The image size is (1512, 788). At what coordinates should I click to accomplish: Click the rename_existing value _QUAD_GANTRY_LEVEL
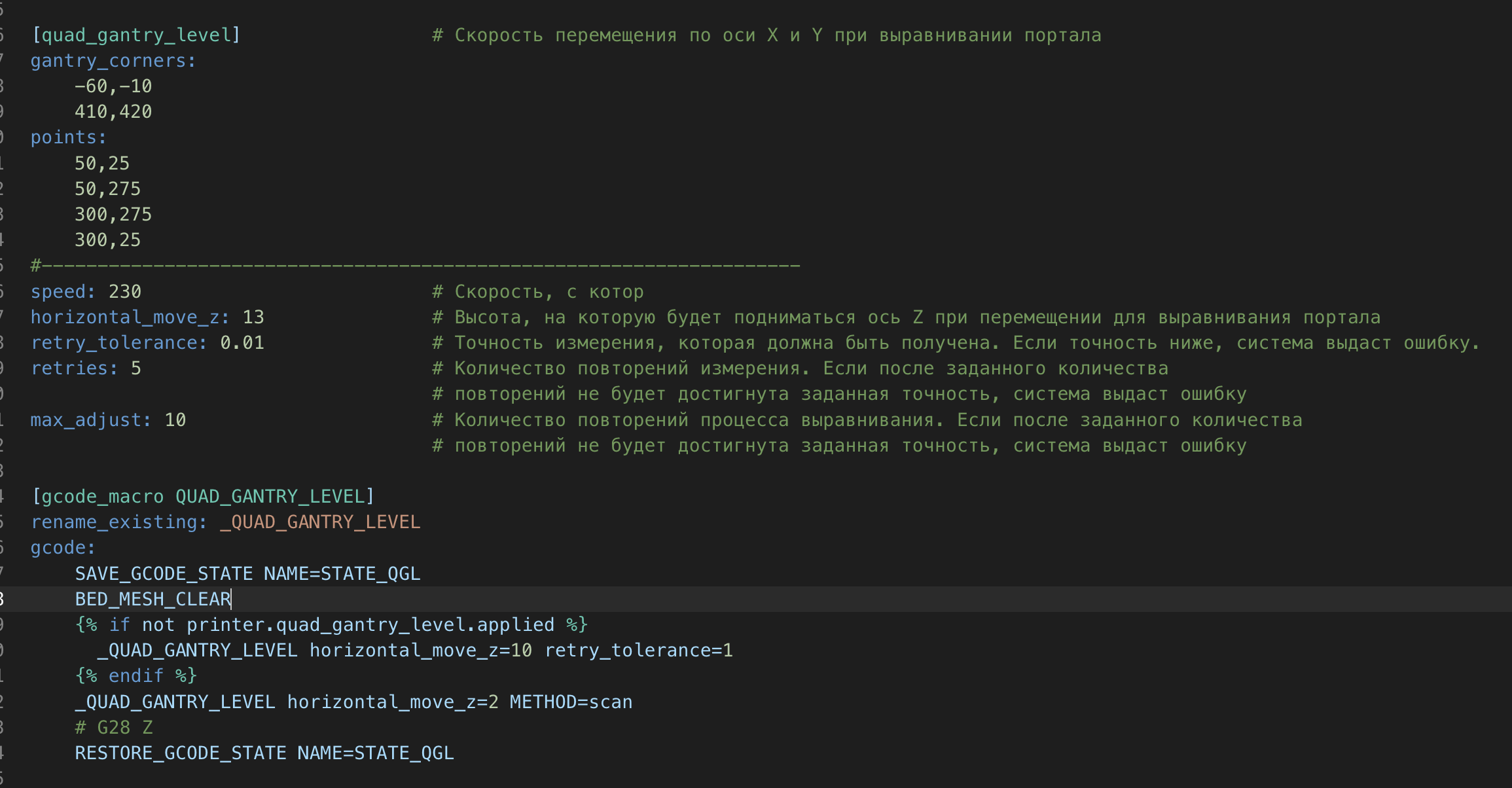pyautogui.click(x=320, y=522)
